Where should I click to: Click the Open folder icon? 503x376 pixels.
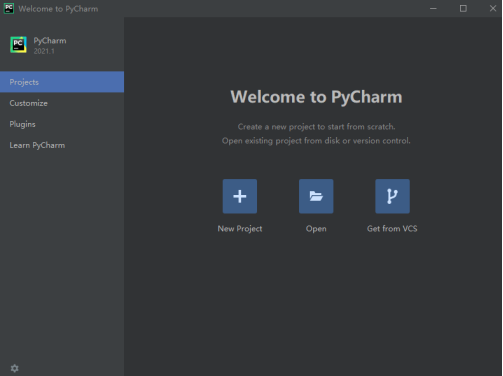point(316,196)
